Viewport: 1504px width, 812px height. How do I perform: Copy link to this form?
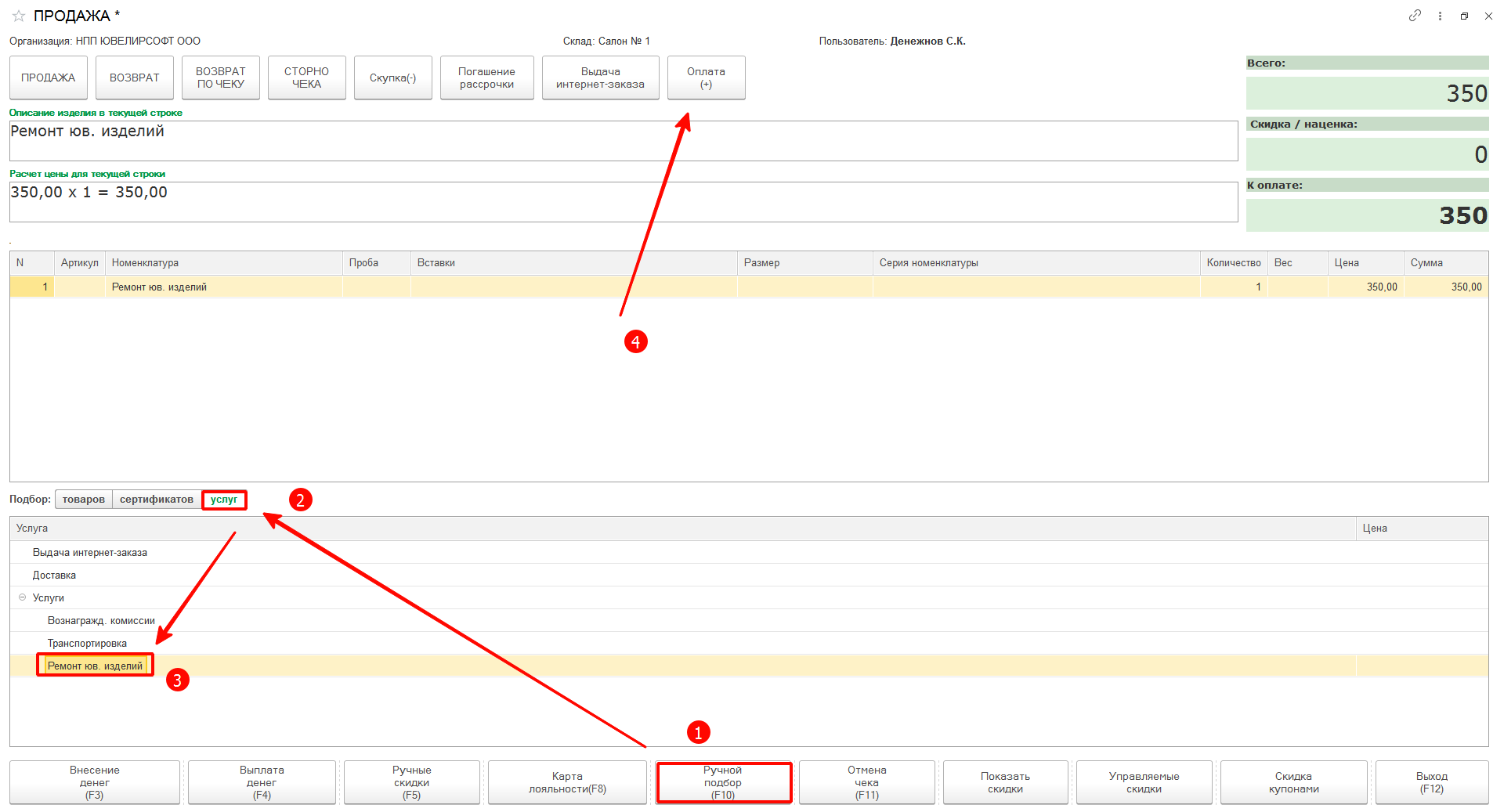[x=1415, y=16]
